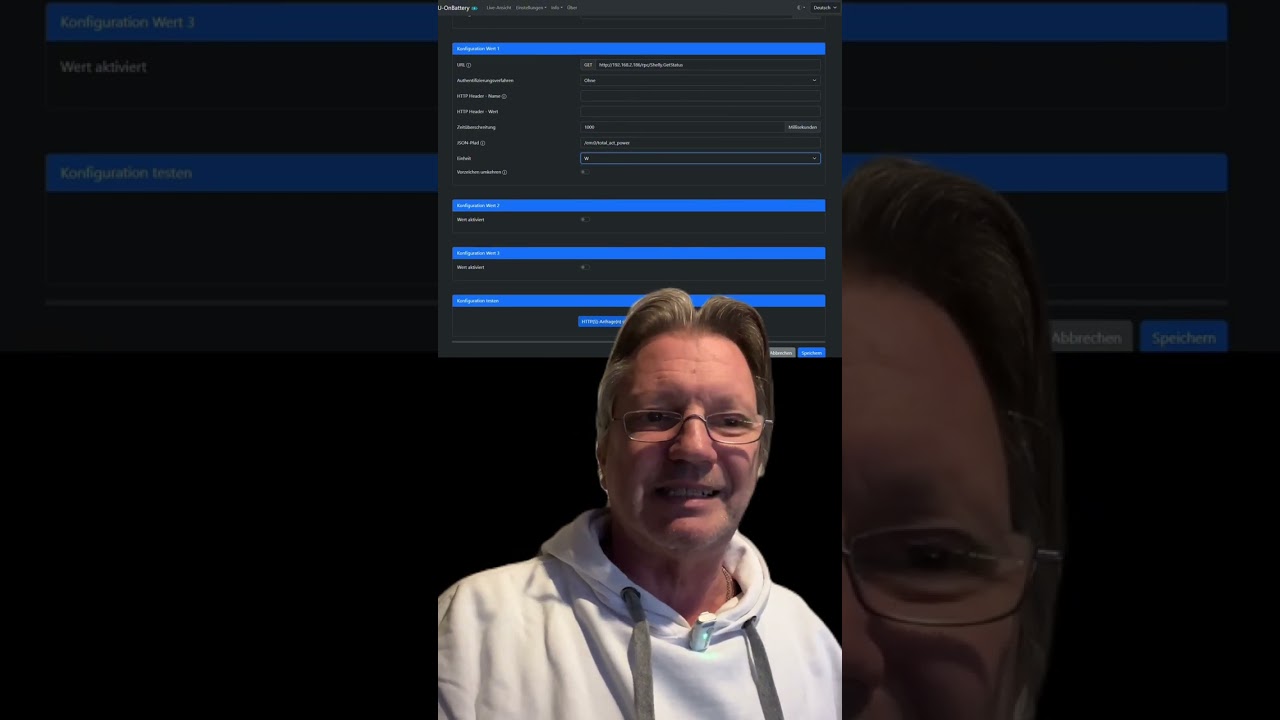Click the URL input field with Shelly address
1280x720 pixels.
tap(708, 65)
